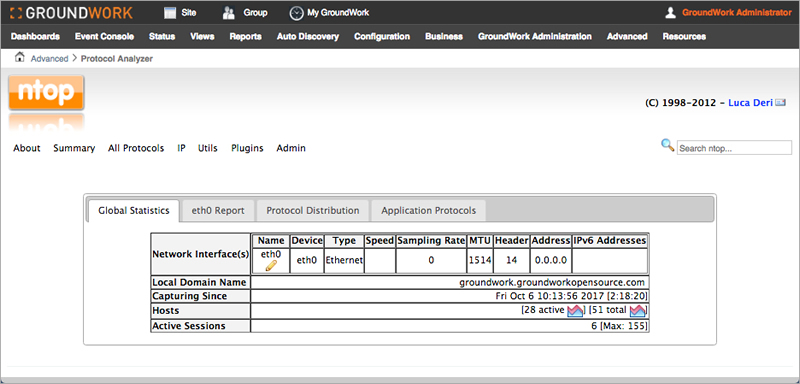Image resolution: width=800 pixels, height=384 pixels.
Task: Click the GroundWork logo
Action: pos(71,13)
